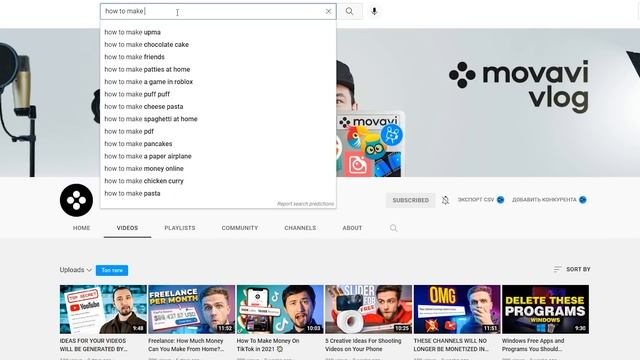
Task: Select suggestion 'how to make chocolate cake'
Action: click(218, 44)
